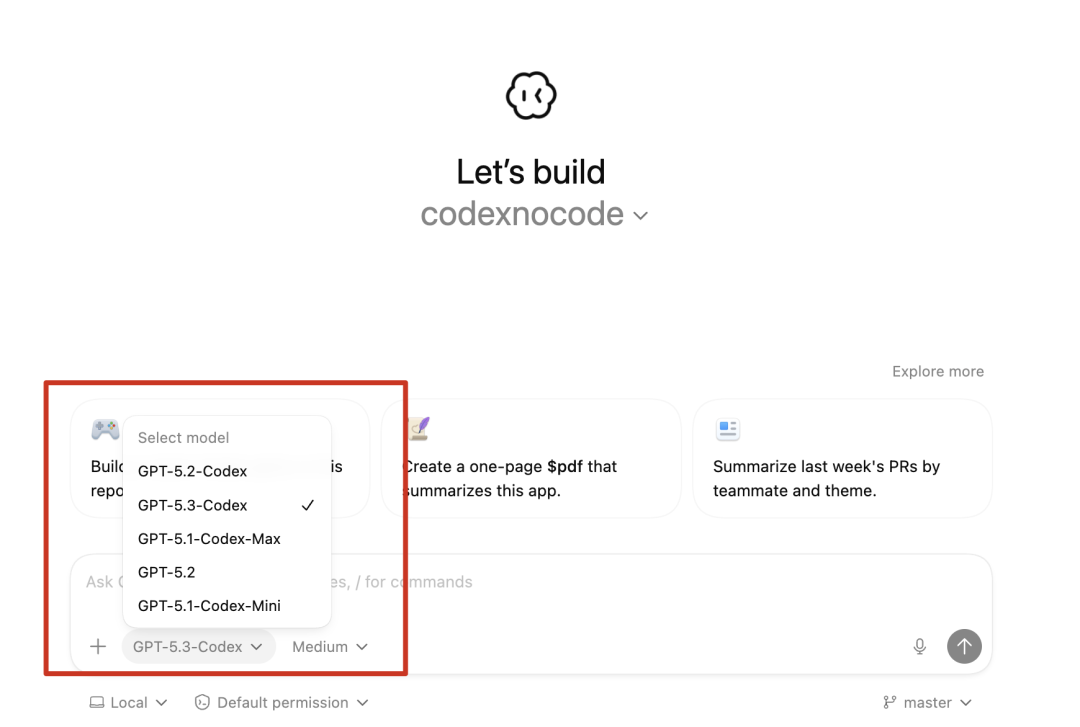Collapse the GPT-5.3-Codex model selector
This screenshot has width=1080, height=727.
click(x=198, y=647)
